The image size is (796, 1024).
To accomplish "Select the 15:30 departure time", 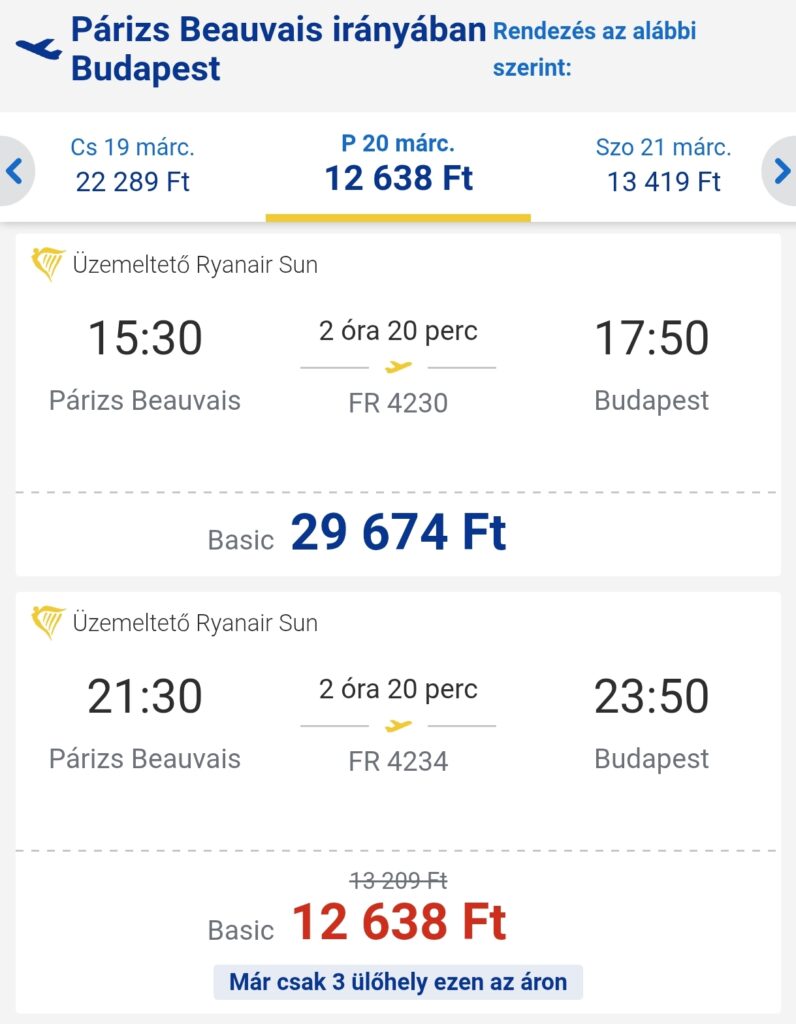I will coord(145,338).
